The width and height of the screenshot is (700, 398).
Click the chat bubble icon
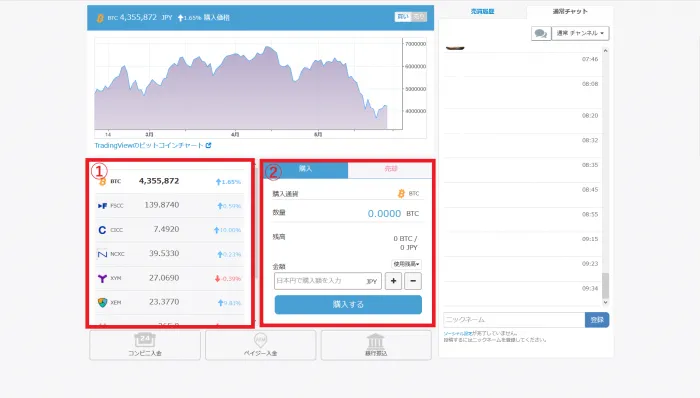tap(541, 33)
